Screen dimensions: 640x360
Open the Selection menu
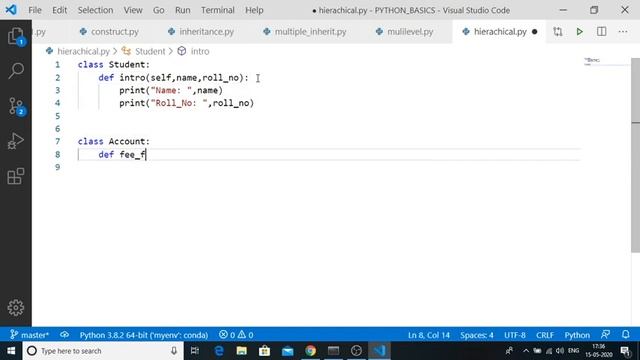point(96,10)
